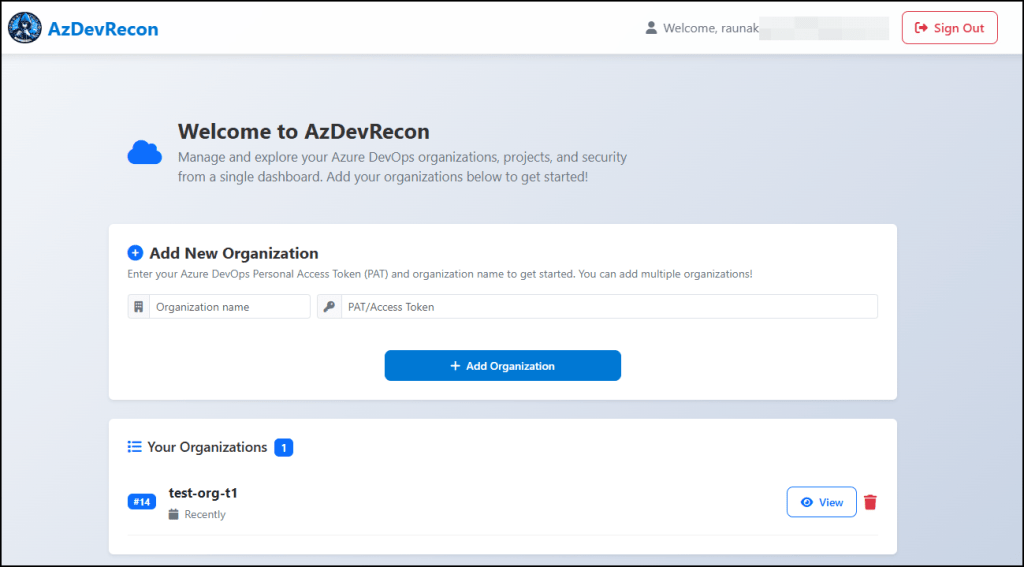Click the plus circle icon beside Add New Organization
Image resolution: width=1024 pixels, height=567 pixels.
(135, 253)
